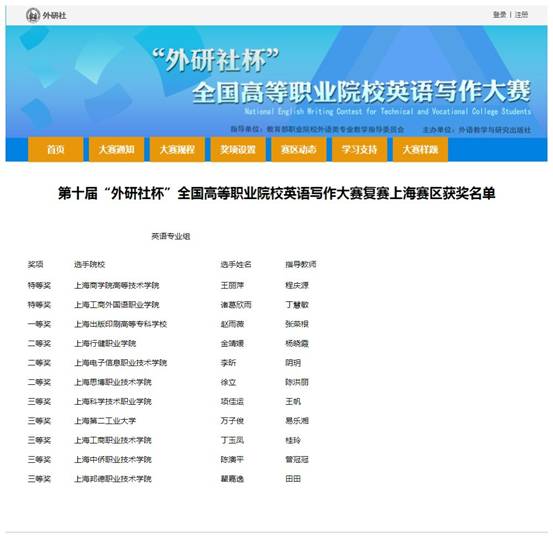Open the 赛区动态 tab

(299, 150)
